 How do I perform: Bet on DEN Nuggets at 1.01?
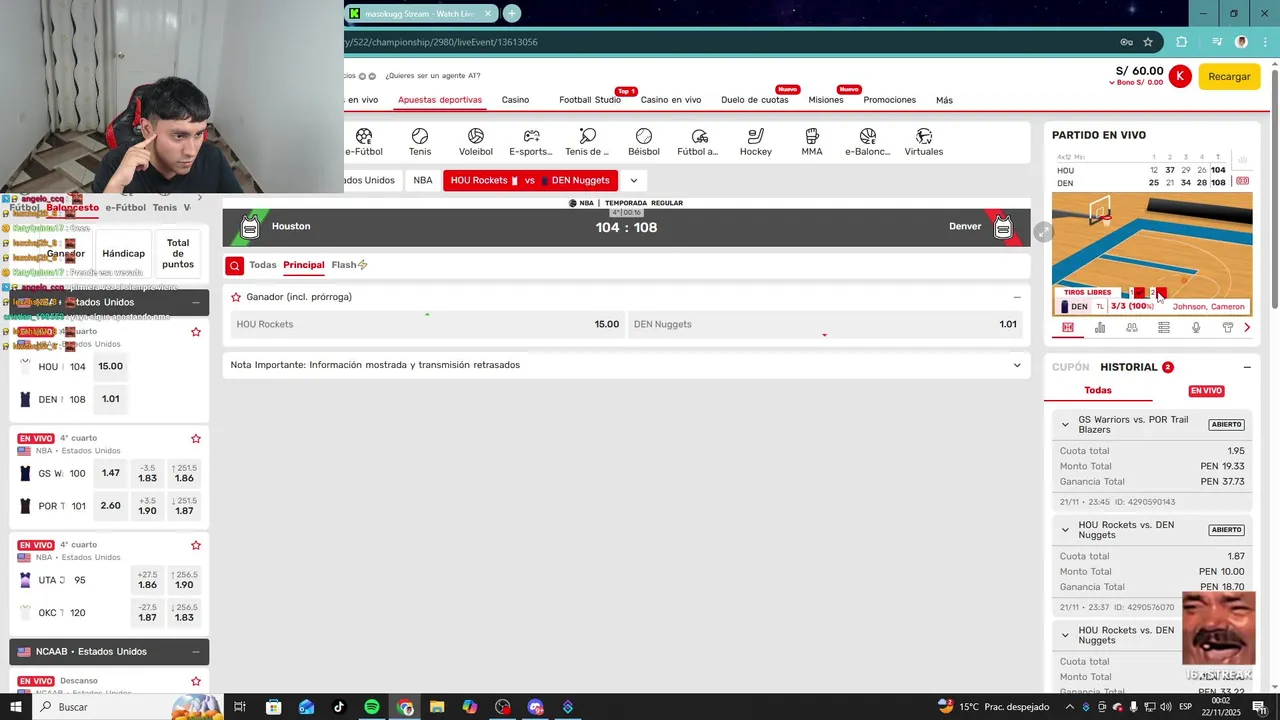pos(825,324)
